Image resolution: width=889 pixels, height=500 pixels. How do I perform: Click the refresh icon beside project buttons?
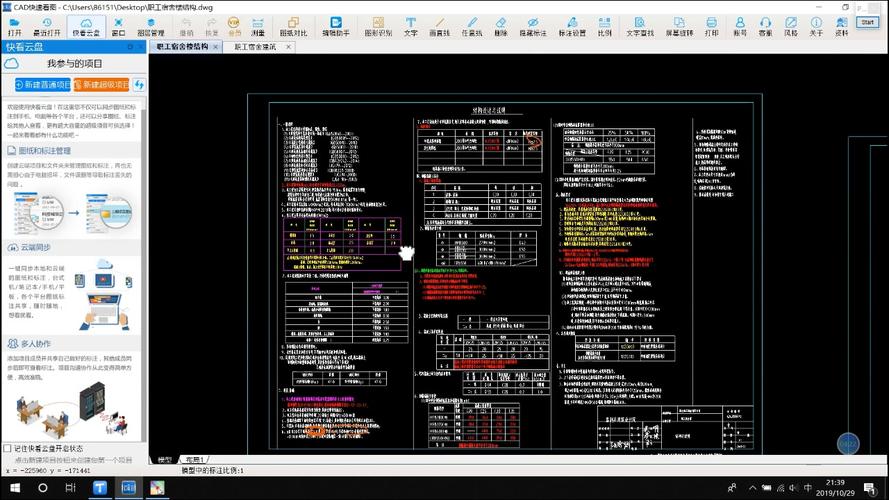coord(139,84)
